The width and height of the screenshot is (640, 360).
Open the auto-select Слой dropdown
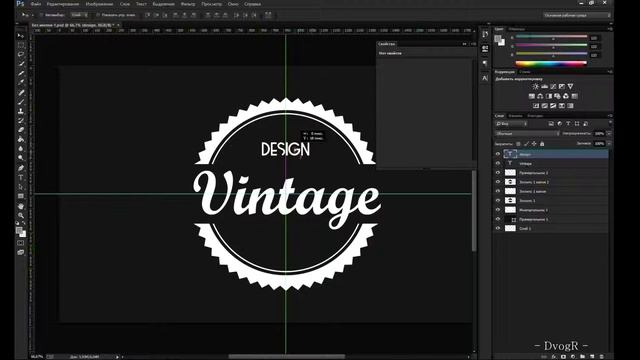click(x=80, y=15)
